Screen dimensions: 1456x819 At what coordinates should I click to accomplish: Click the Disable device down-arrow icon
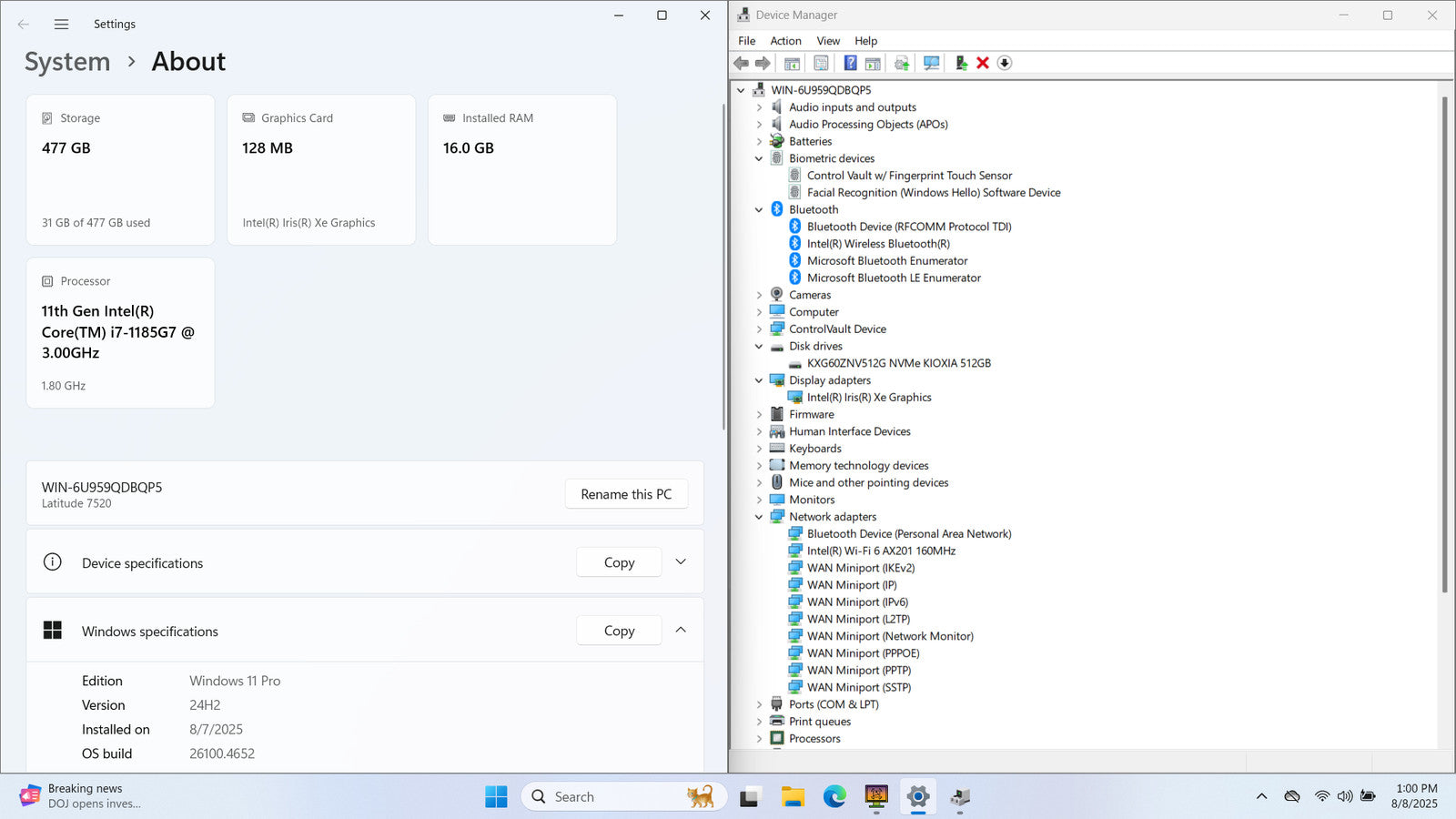1005,63
